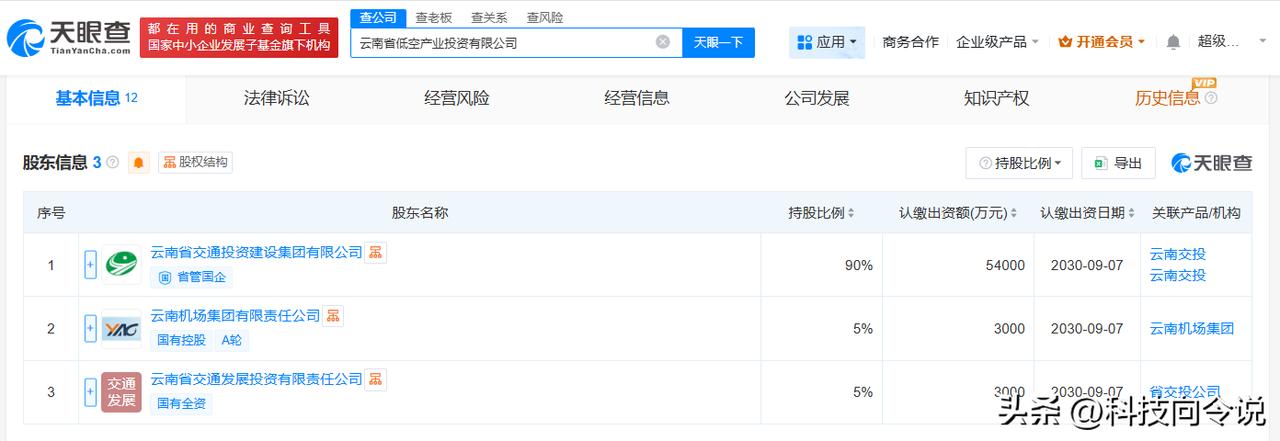Viewport: 1280px width, 441px height.
Task: Click the 国有控股 tag
Action: [x=181, y=340]
